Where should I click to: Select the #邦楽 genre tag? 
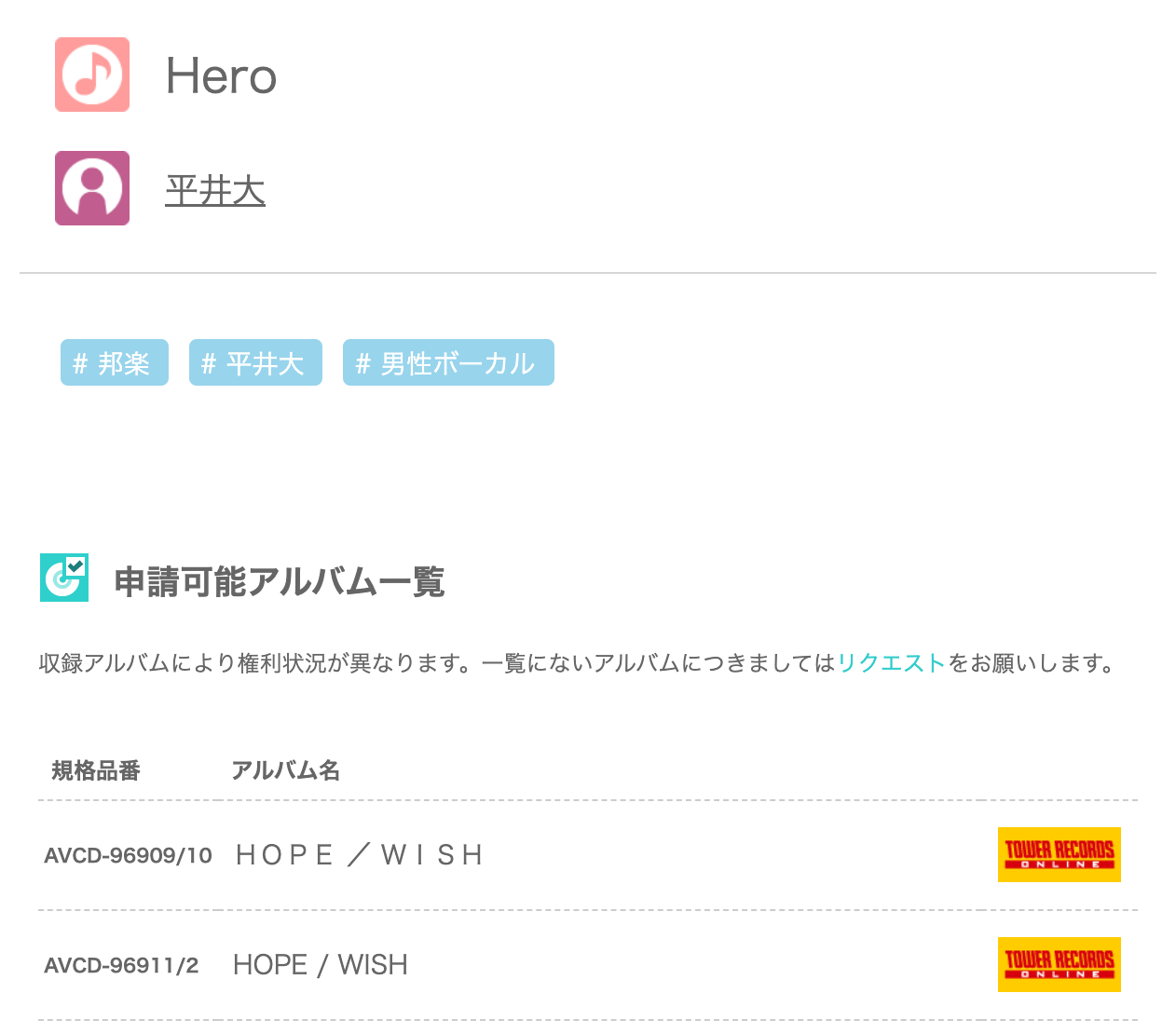(114, 362)
